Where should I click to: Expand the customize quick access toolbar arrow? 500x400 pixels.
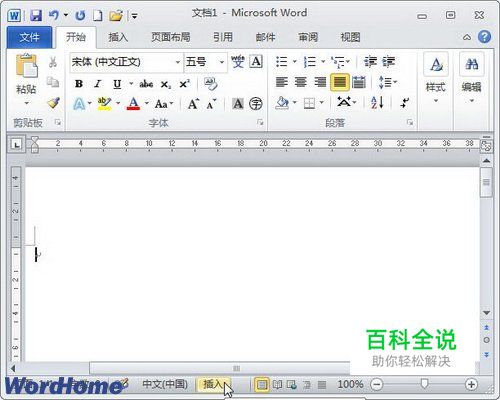point(135,16)
